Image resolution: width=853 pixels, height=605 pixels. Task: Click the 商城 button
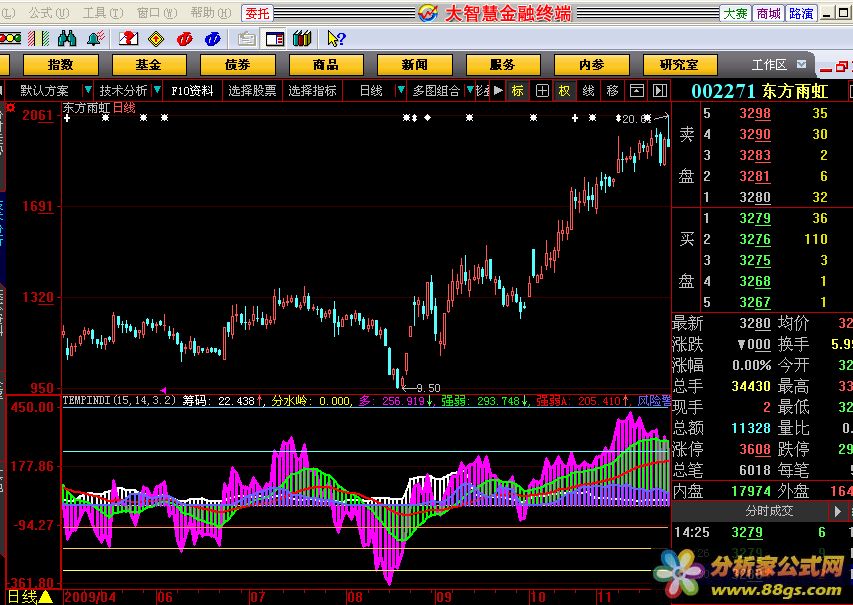tap(768, 13)
